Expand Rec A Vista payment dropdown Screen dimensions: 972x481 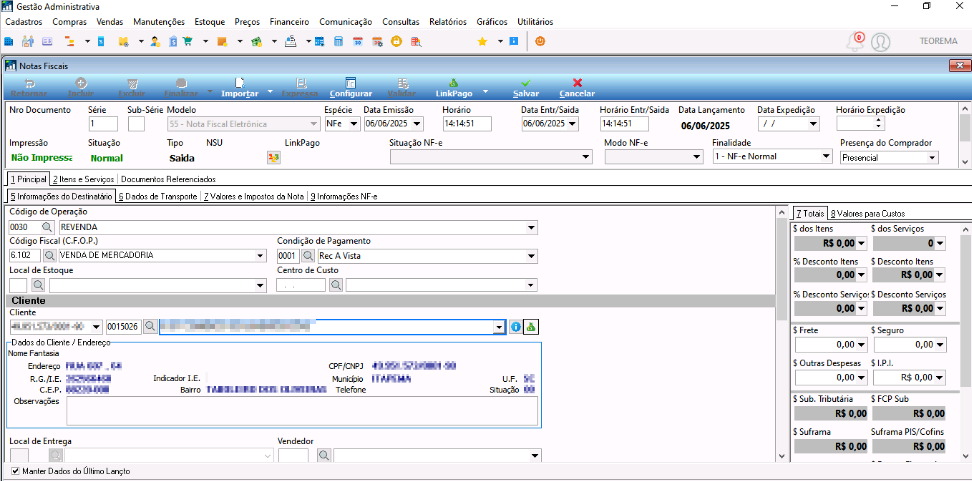point(531,255)
